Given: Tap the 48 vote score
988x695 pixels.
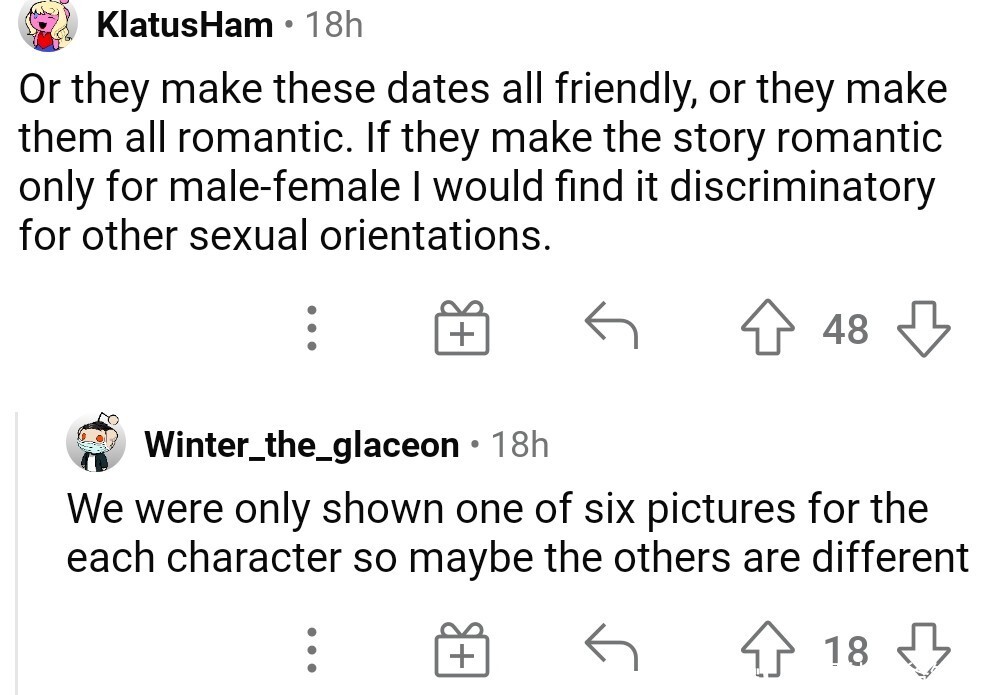Looking at the screenshot, I should (846, 329).
